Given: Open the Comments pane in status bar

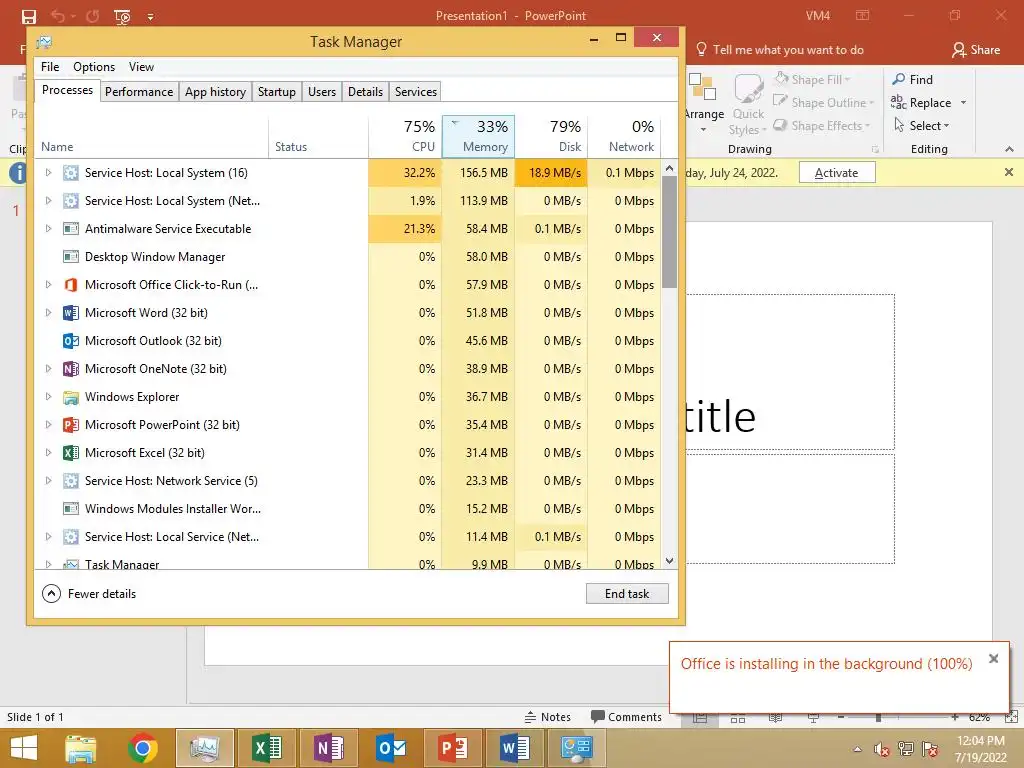Looking at the screenshot, I should [x=626, y=717].
